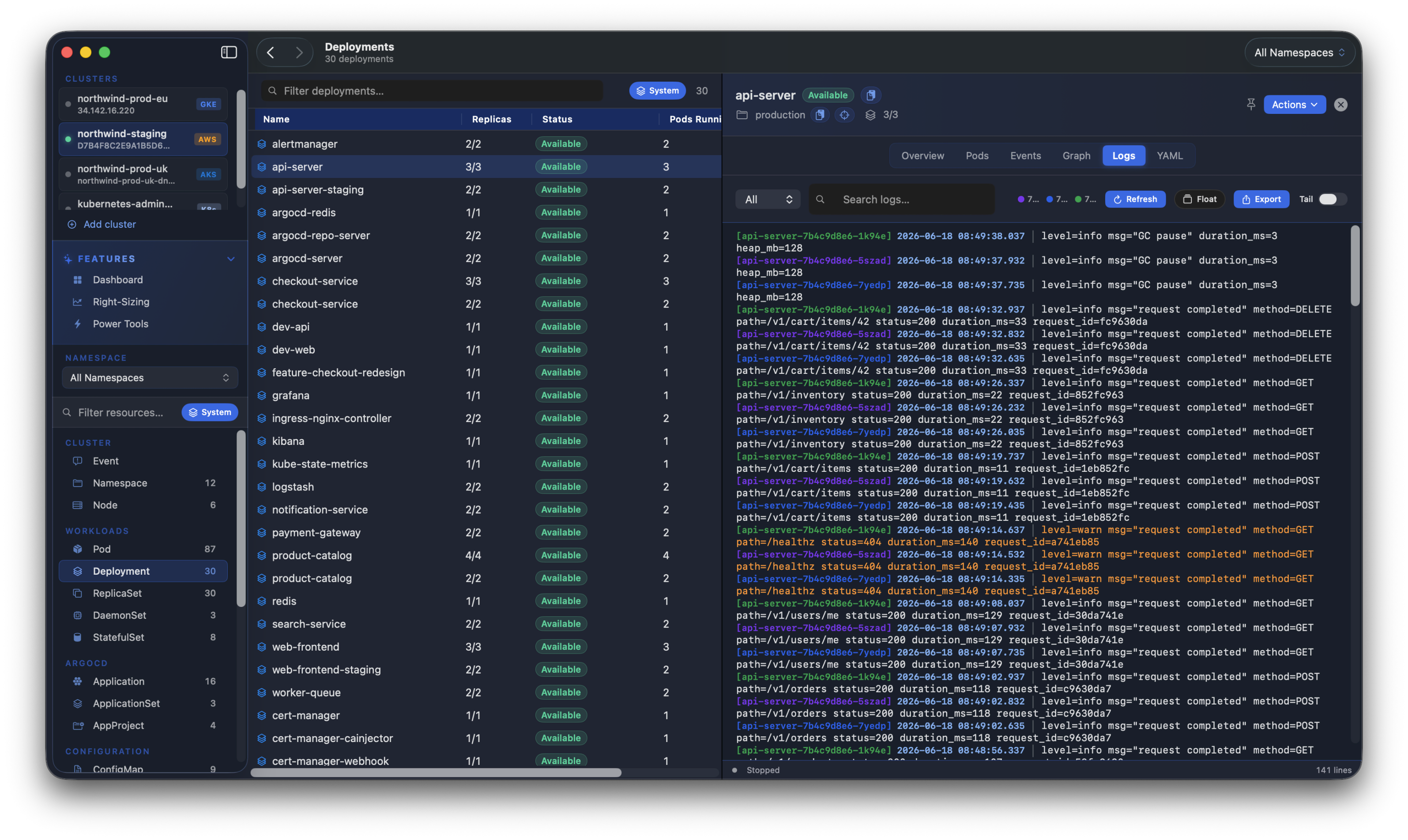The height and width of the screenshot is (840, 1408).
Task: Collapse the Features section chevron
Action: tap(231, 259)
